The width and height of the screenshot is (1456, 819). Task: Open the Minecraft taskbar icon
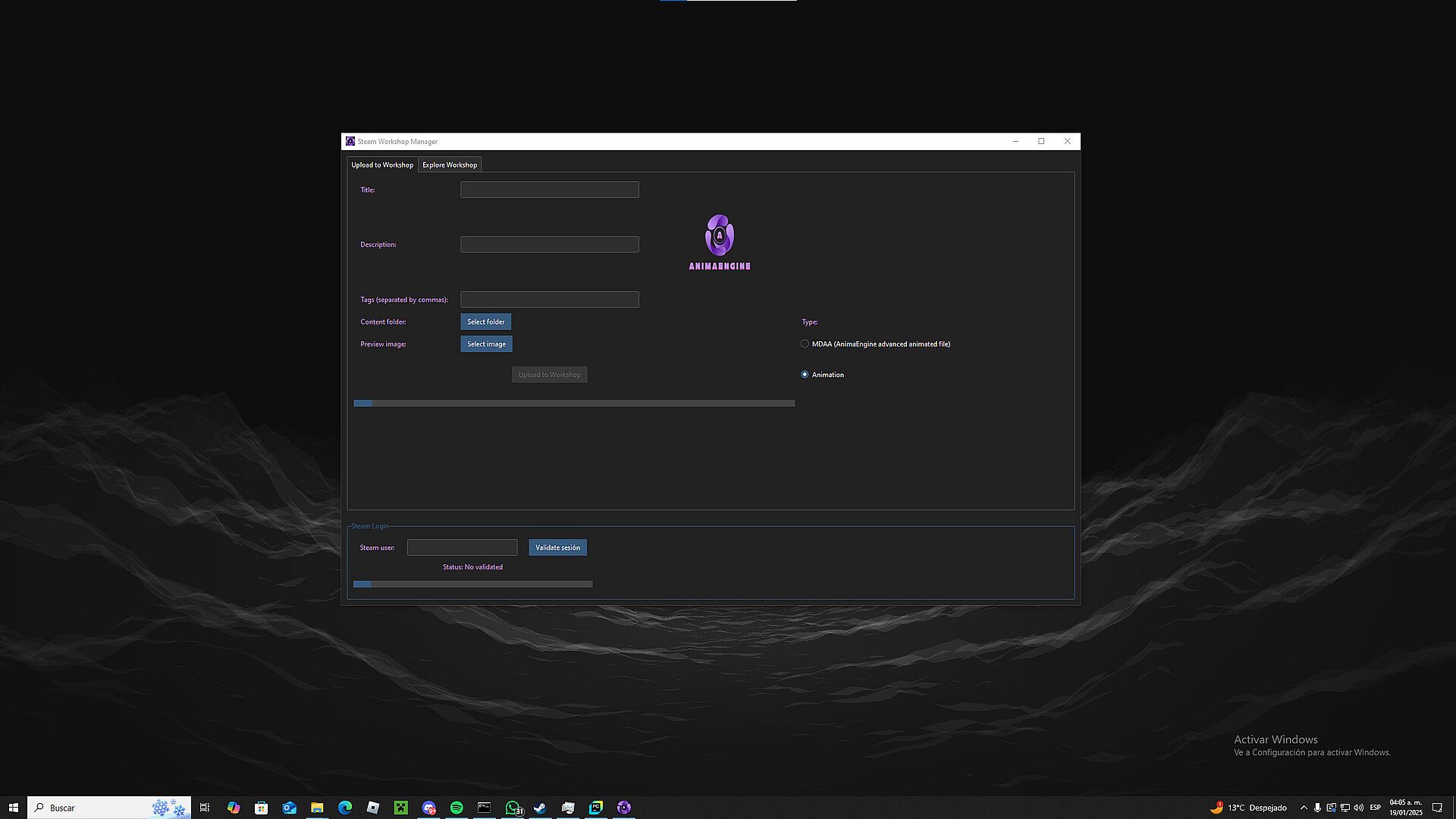400,808
